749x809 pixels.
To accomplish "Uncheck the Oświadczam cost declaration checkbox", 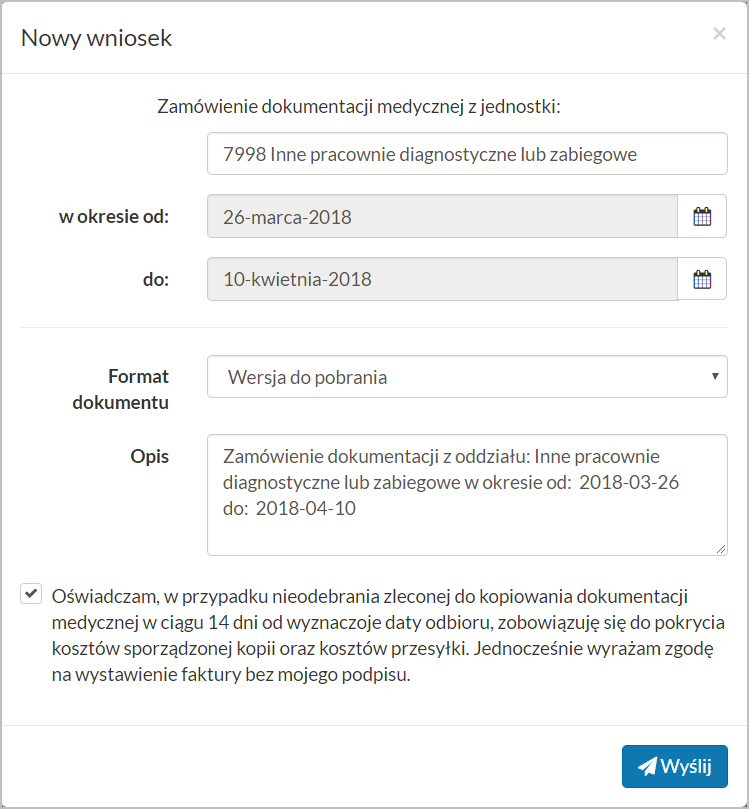I will [x=31, y=593].
